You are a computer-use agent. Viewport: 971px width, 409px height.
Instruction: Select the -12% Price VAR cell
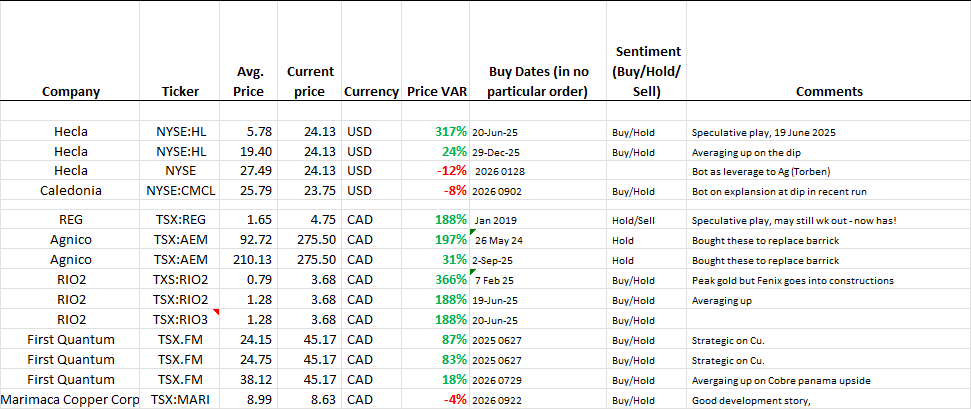[436, 171]
